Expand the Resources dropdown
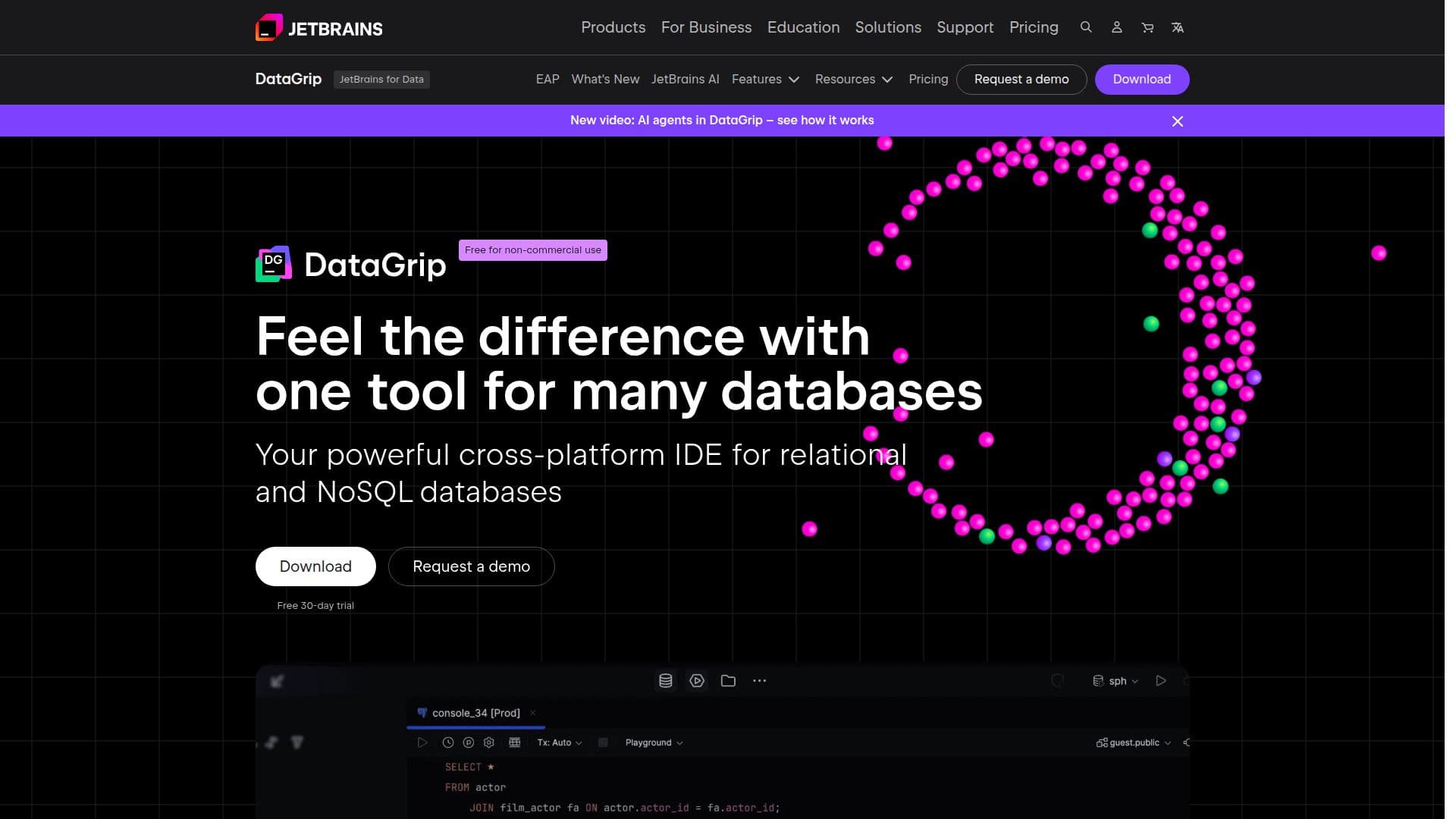This screenshot has height=819, width=1456. [854, 79]
